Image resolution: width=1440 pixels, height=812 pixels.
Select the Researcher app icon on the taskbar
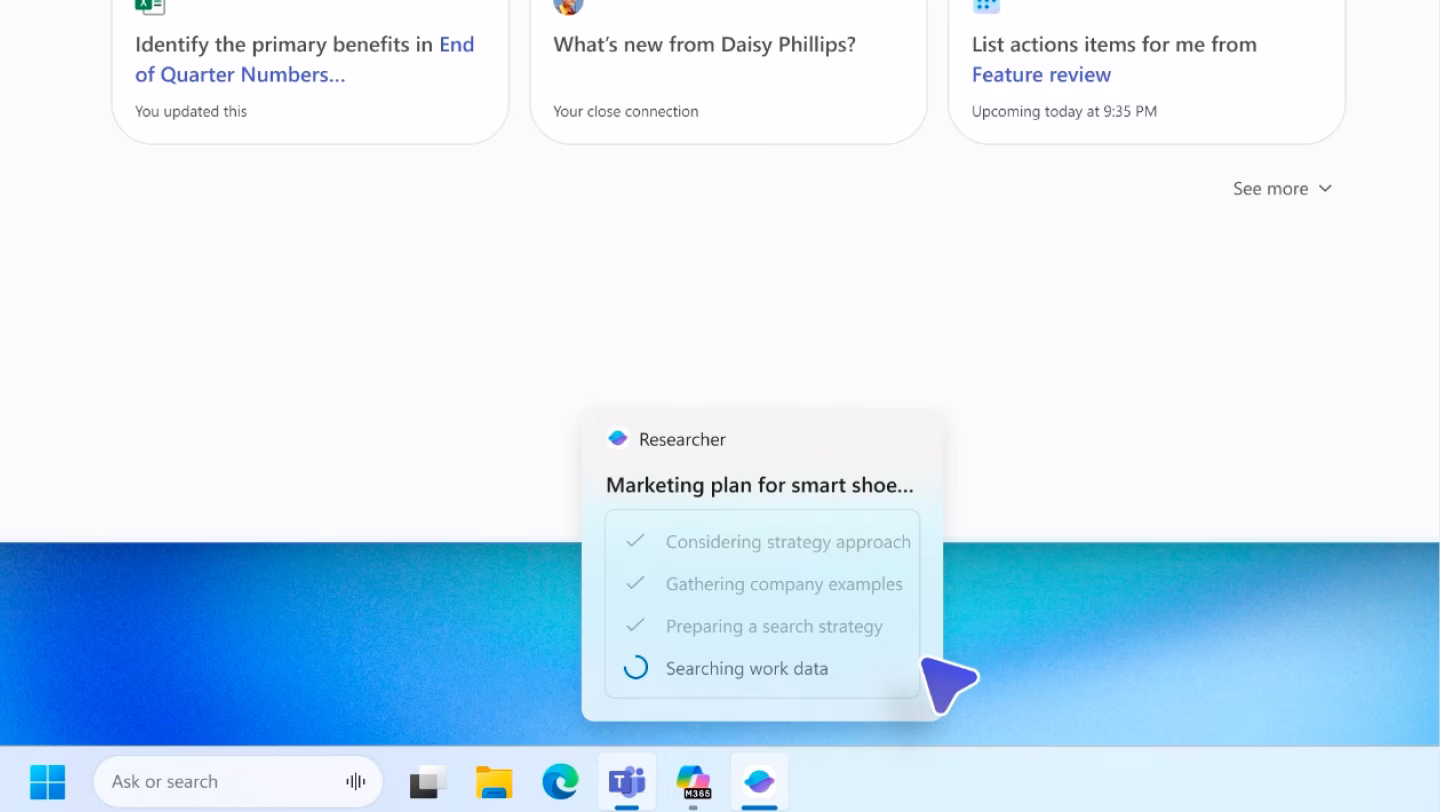click(x=759, y=781)
